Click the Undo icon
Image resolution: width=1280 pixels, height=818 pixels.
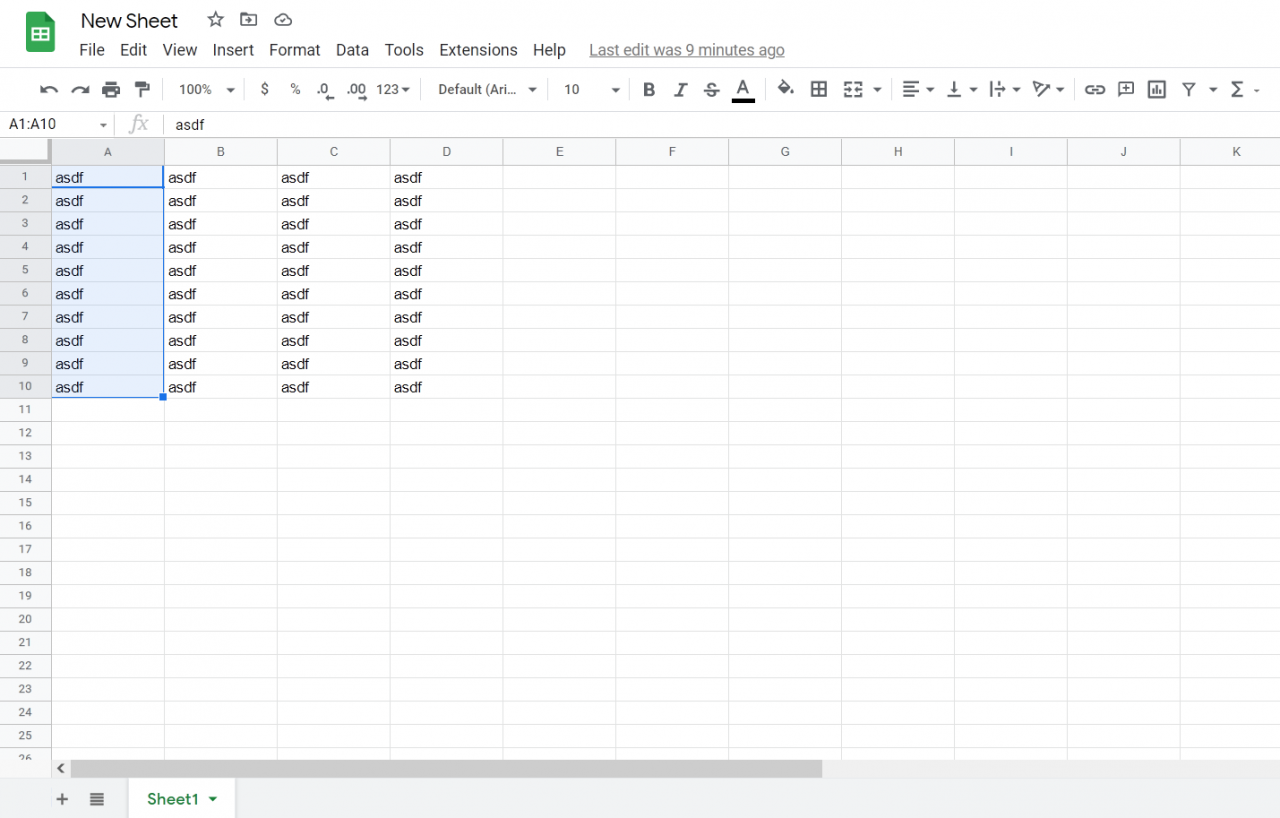coord(48,89)
